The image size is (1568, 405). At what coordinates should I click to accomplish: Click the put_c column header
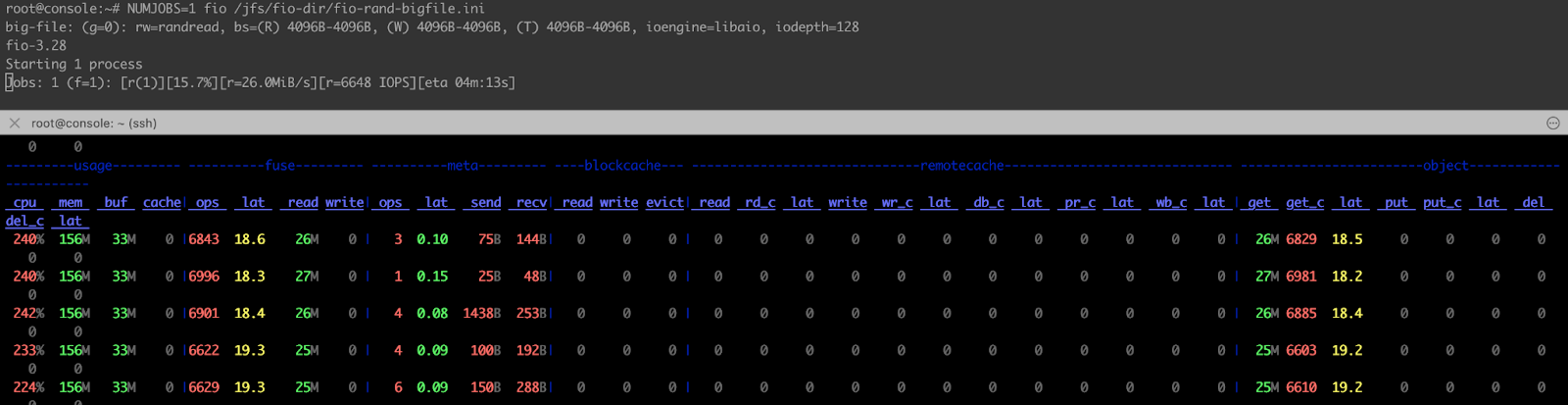coord(1442,202)
